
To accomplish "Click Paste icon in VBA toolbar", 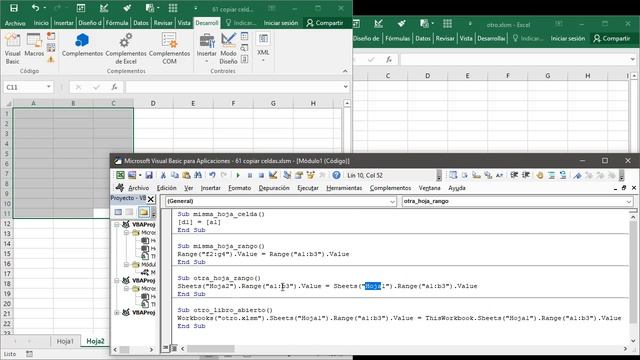I will [x=187, y=175].
